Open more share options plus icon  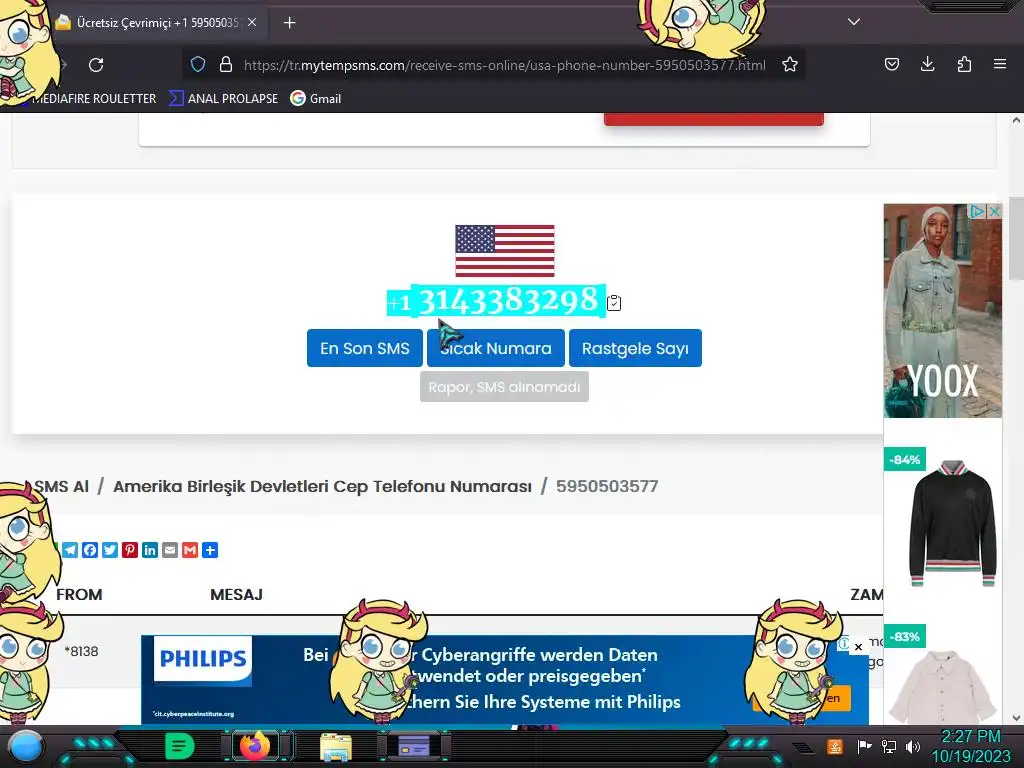tap(210, 550)
